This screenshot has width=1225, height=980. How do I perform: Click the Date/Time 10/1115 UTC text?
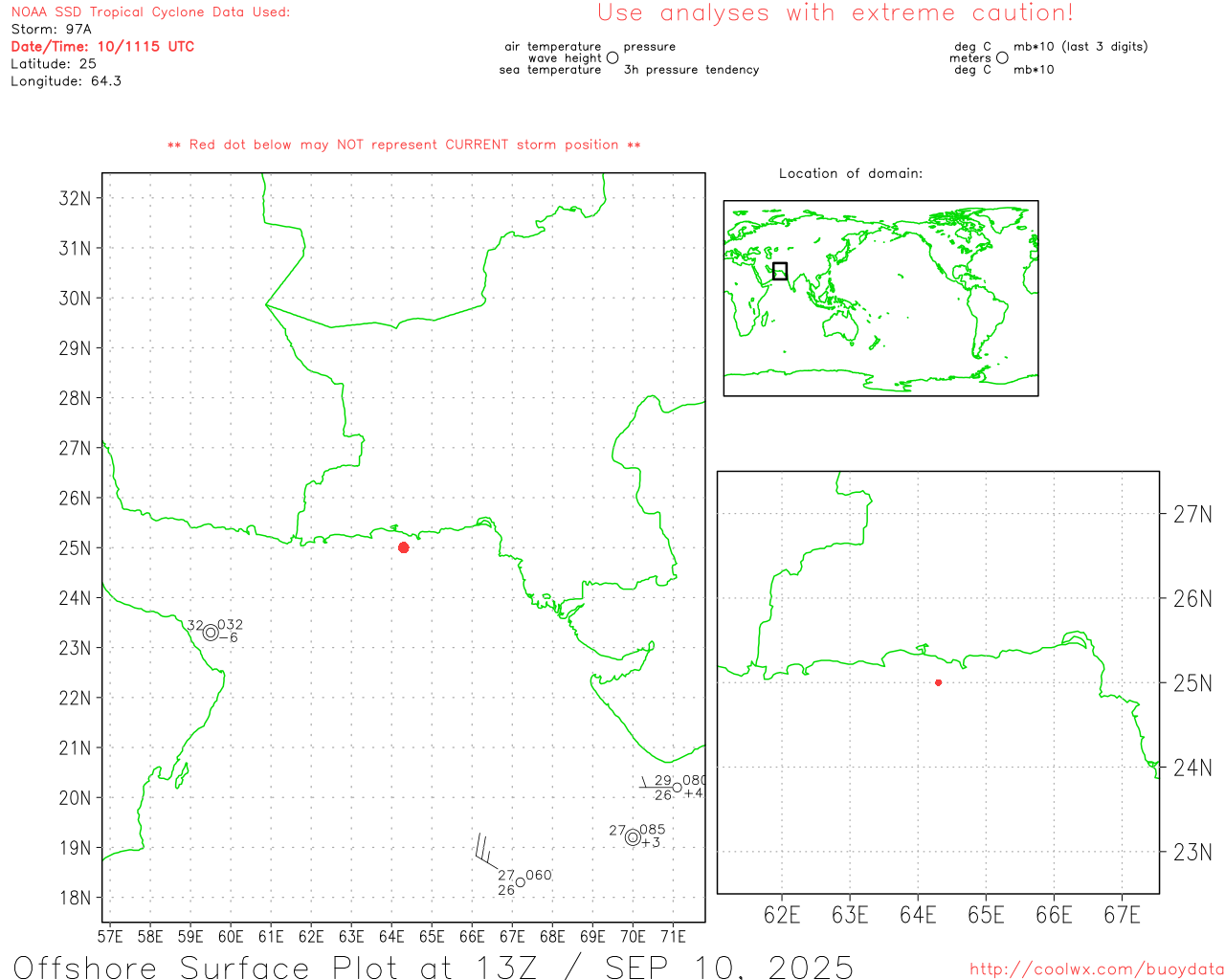click(x=102, y=46)
